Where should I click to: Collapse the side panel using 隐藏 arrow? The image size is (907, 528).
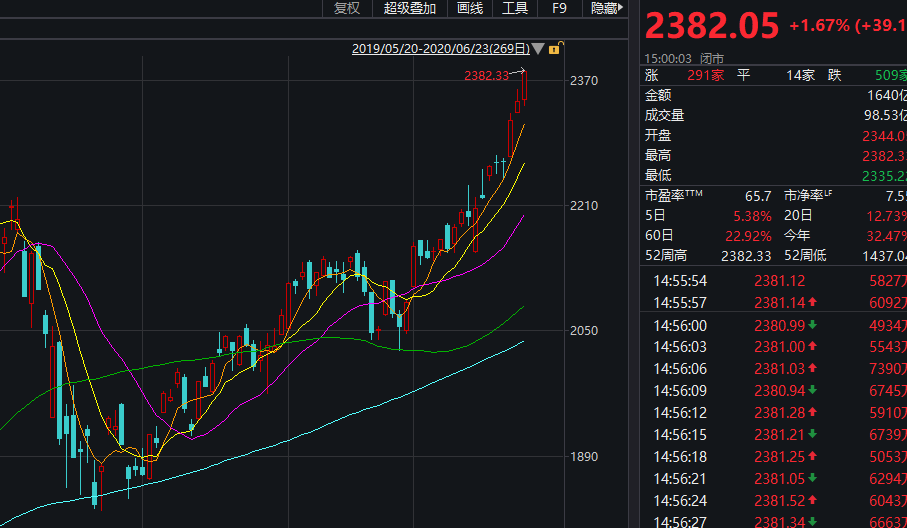tap(608, 8)
